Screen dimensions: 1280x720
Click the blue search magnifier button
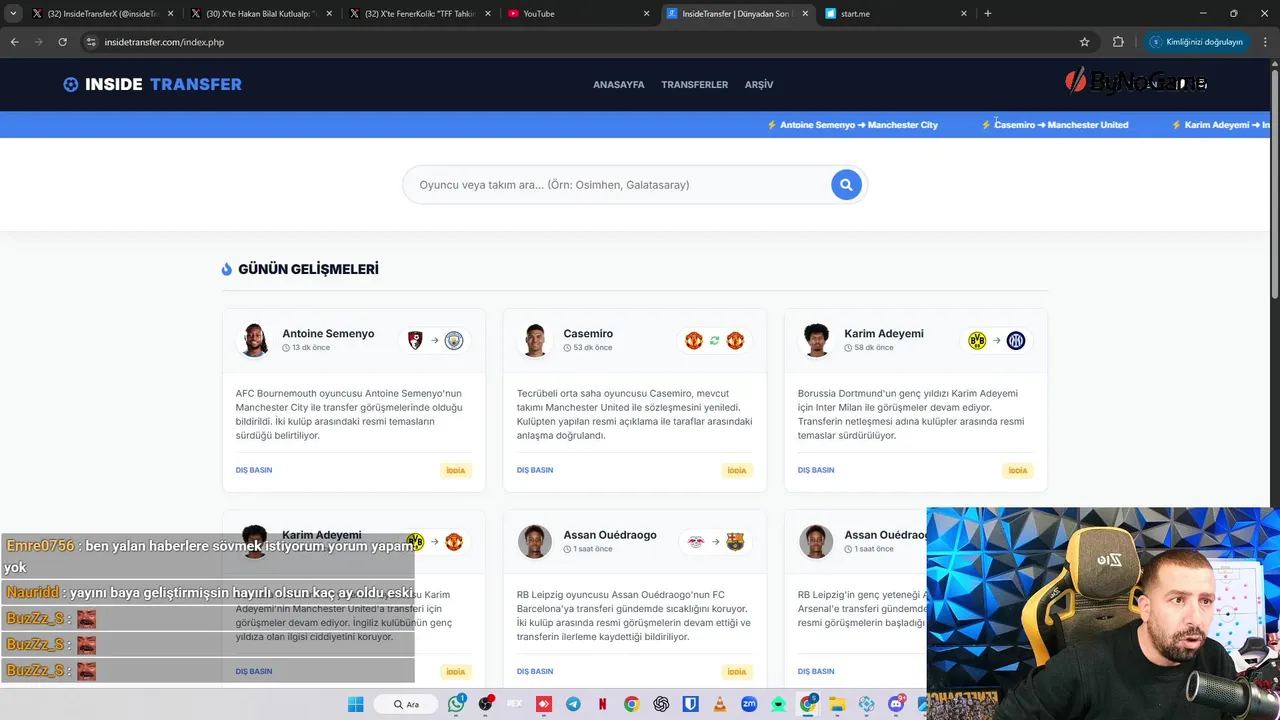846,184
